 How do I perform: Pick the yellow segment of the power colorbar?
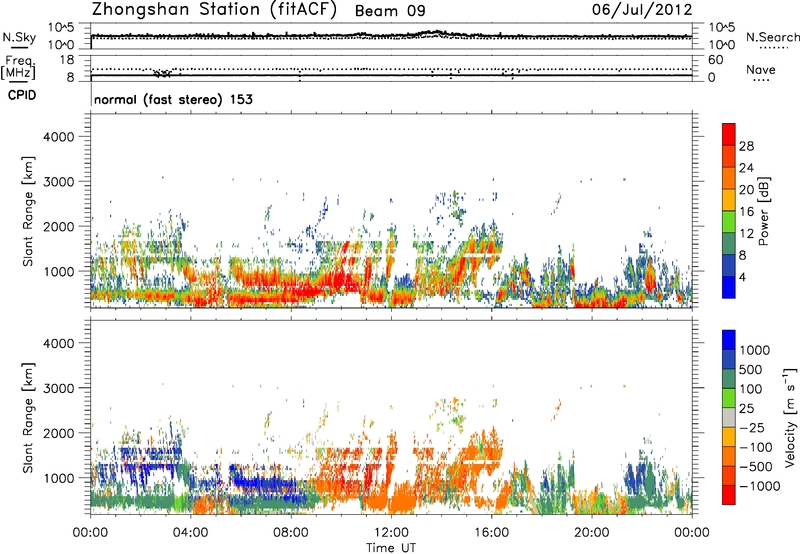click(x=729, y=200)
